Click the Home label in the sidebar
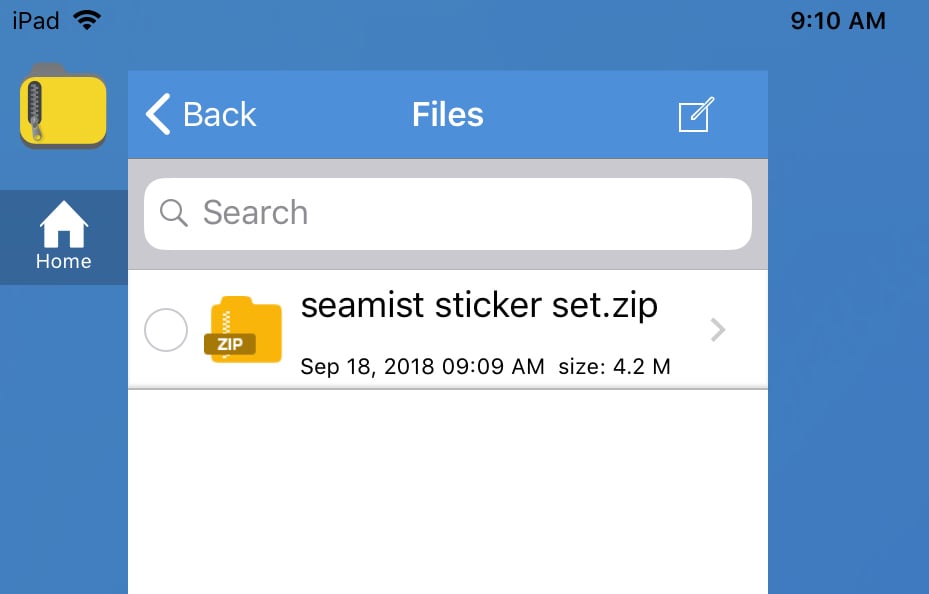Screen dimensions: 929x594 tap(63, 262)
